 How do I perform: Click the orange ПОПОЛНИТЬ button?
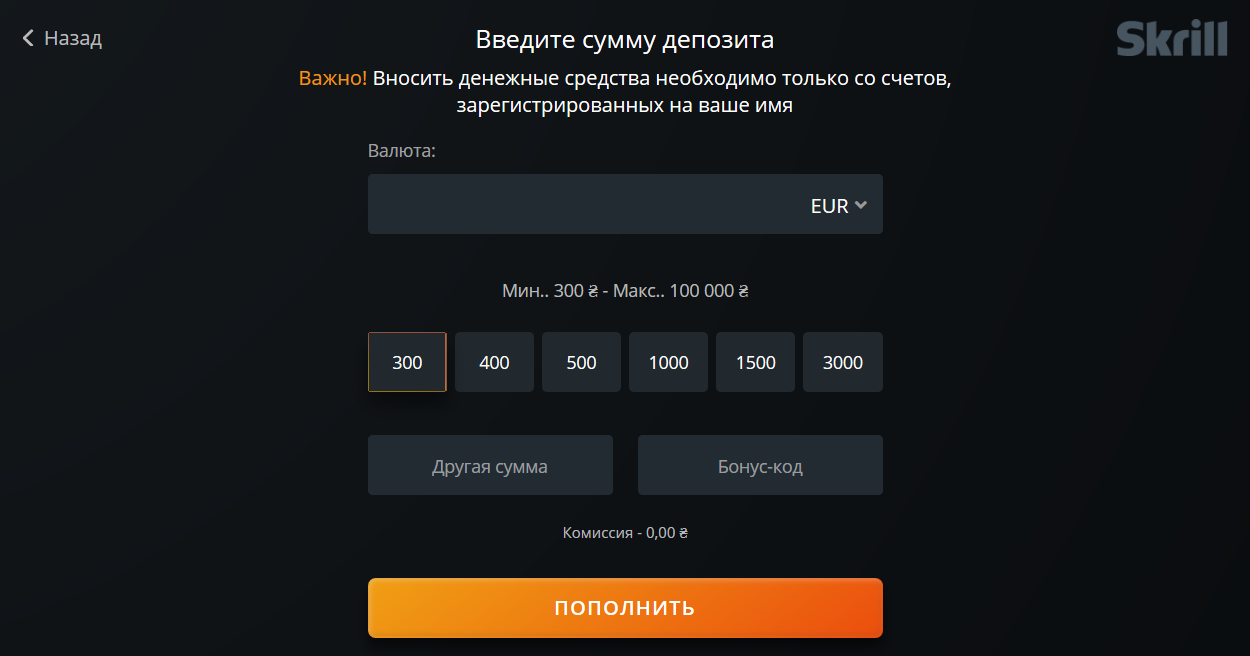pos(625,608)
